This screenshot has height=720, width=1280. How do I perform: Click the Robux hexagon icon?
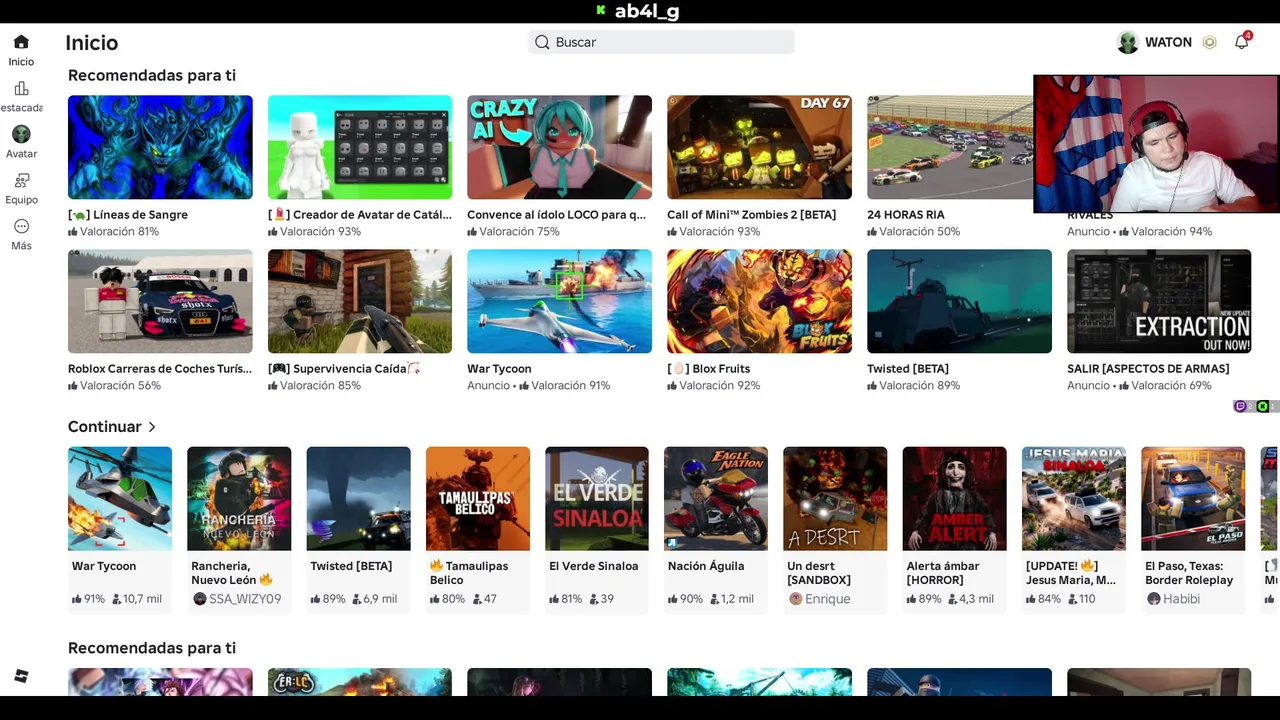click(1210, 42)
